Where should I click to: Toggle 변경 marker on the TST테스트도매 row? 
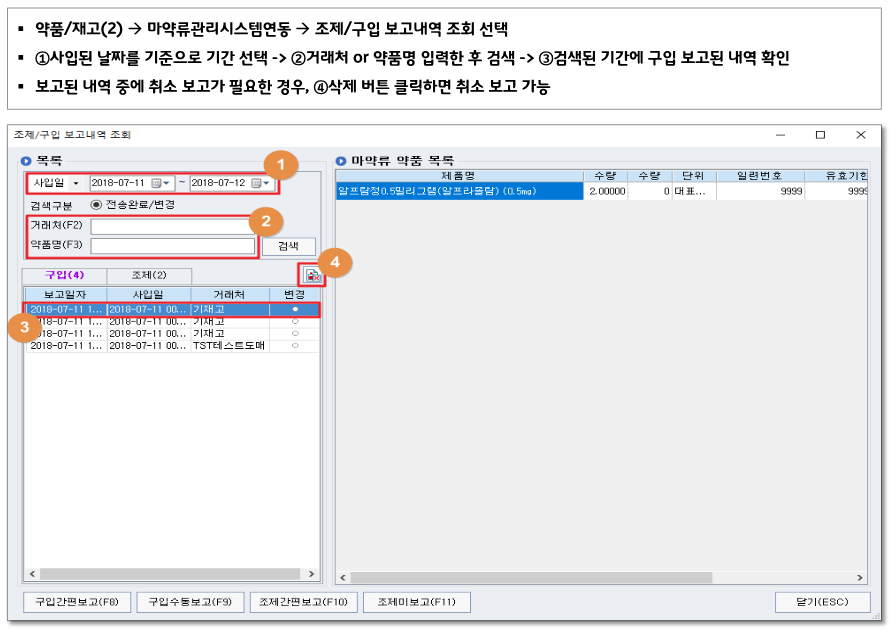click(x=295, y=345)
